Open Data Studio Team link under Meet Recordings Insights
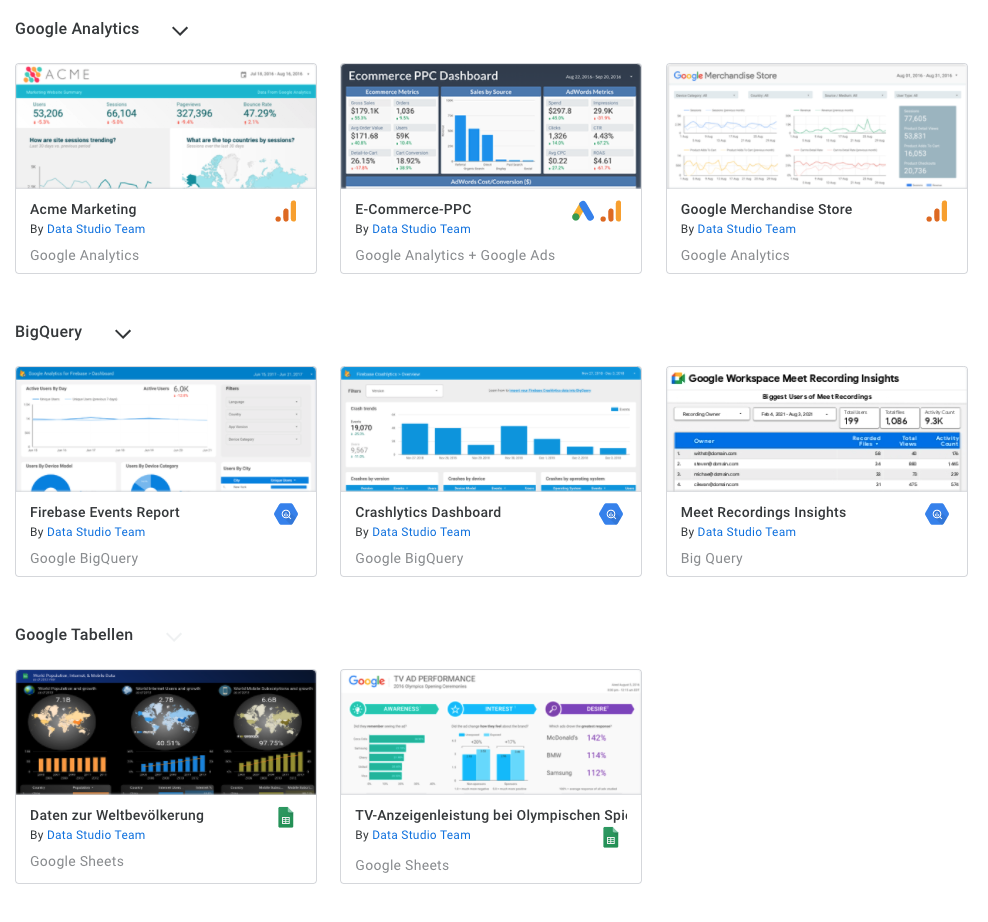The width and height of the screenshot is (988, 922). pos(747,532)
